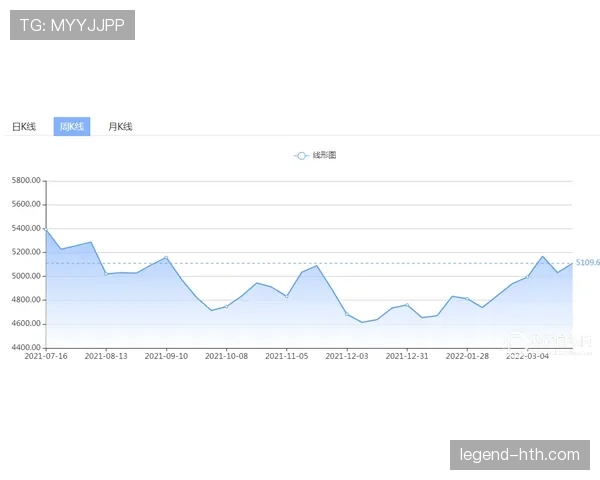
Task: Select the highlighted 周K线 tab
Action: coord(71,127)
